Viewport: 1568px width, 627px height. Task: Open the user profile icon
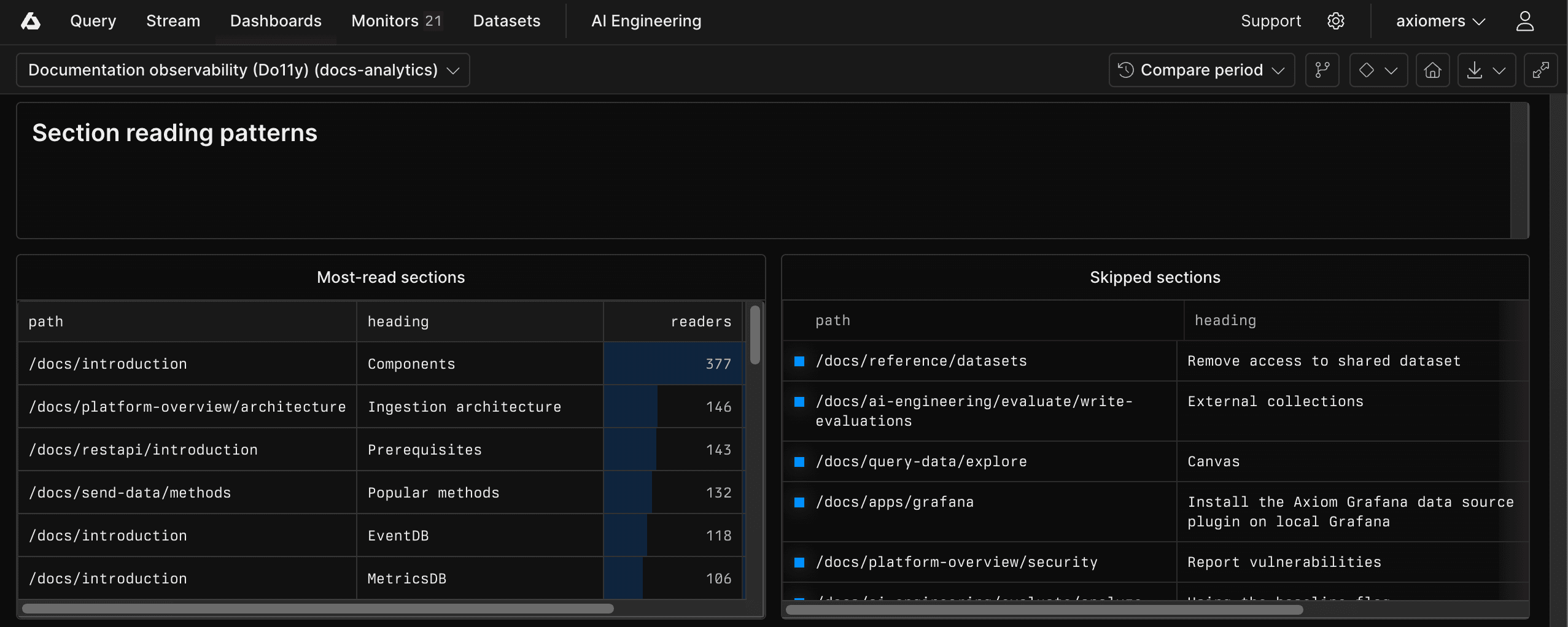click(x=1525, y=21)
